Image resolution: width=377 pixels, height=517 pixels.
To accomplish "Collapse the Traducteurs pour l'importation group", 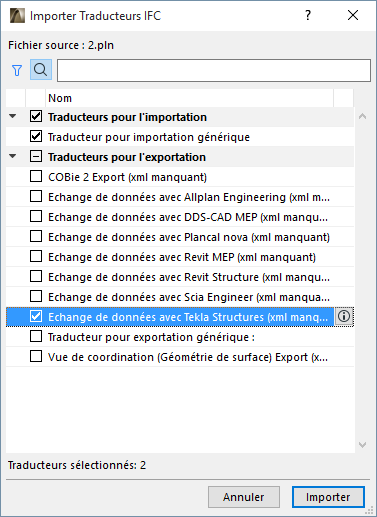I will coord(13,116).
